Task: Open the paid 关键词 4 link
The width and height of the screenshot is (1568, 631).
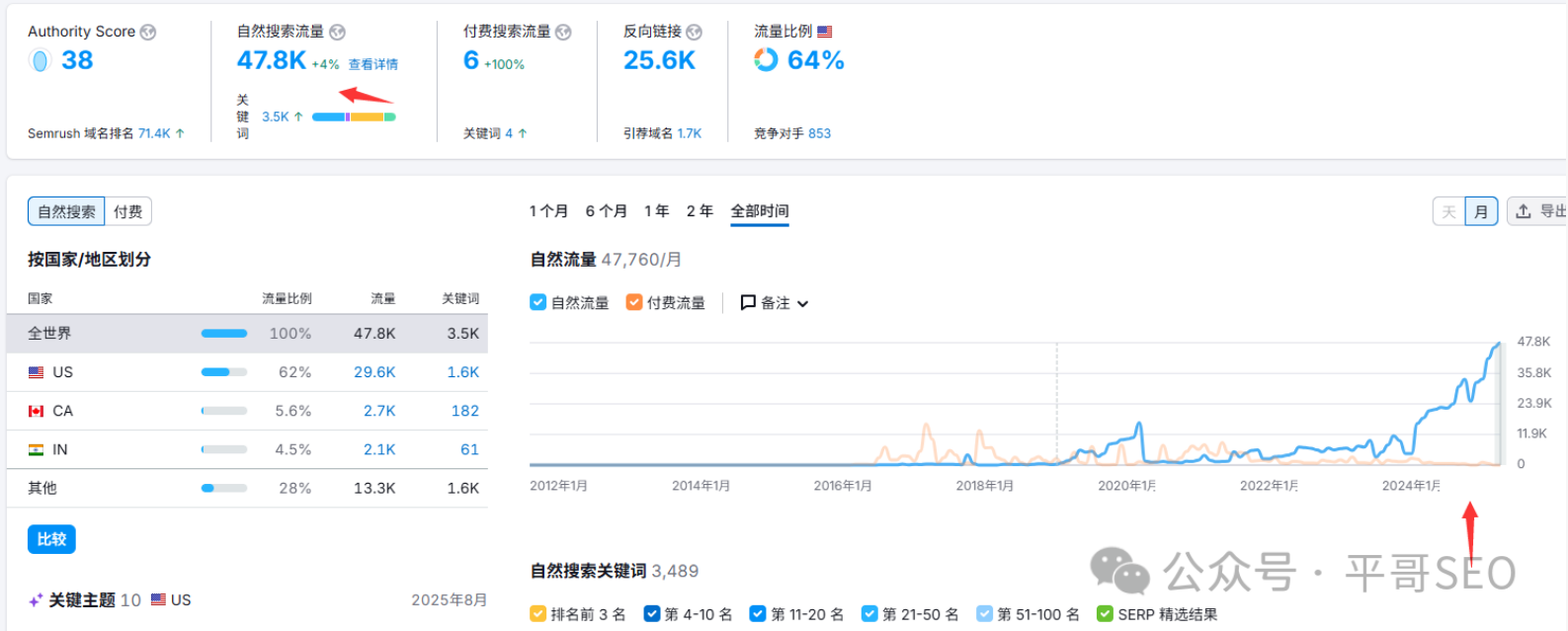Action: coord(509,133)
